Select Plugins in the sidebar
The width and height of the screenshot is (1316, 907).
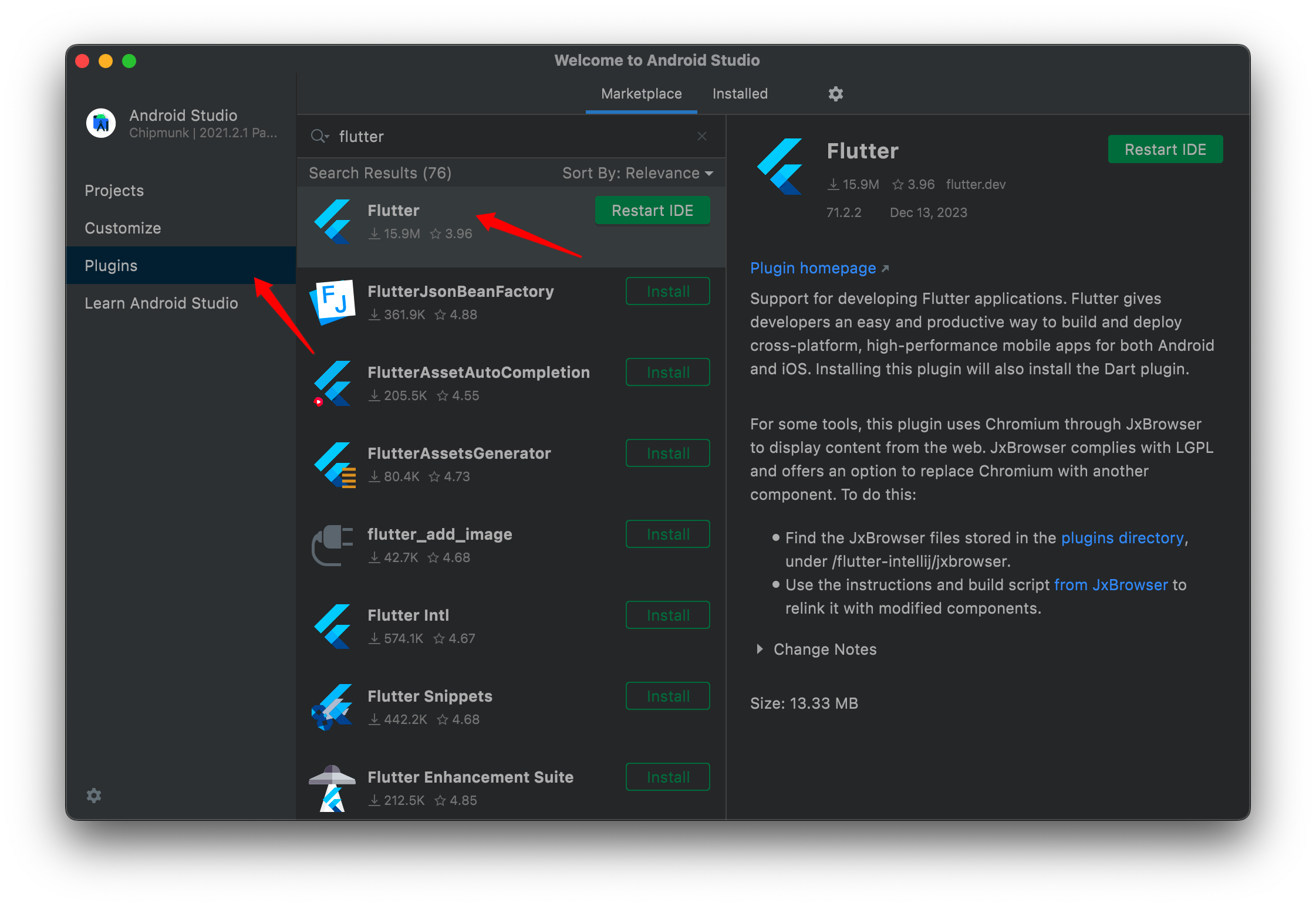[181, 266]
